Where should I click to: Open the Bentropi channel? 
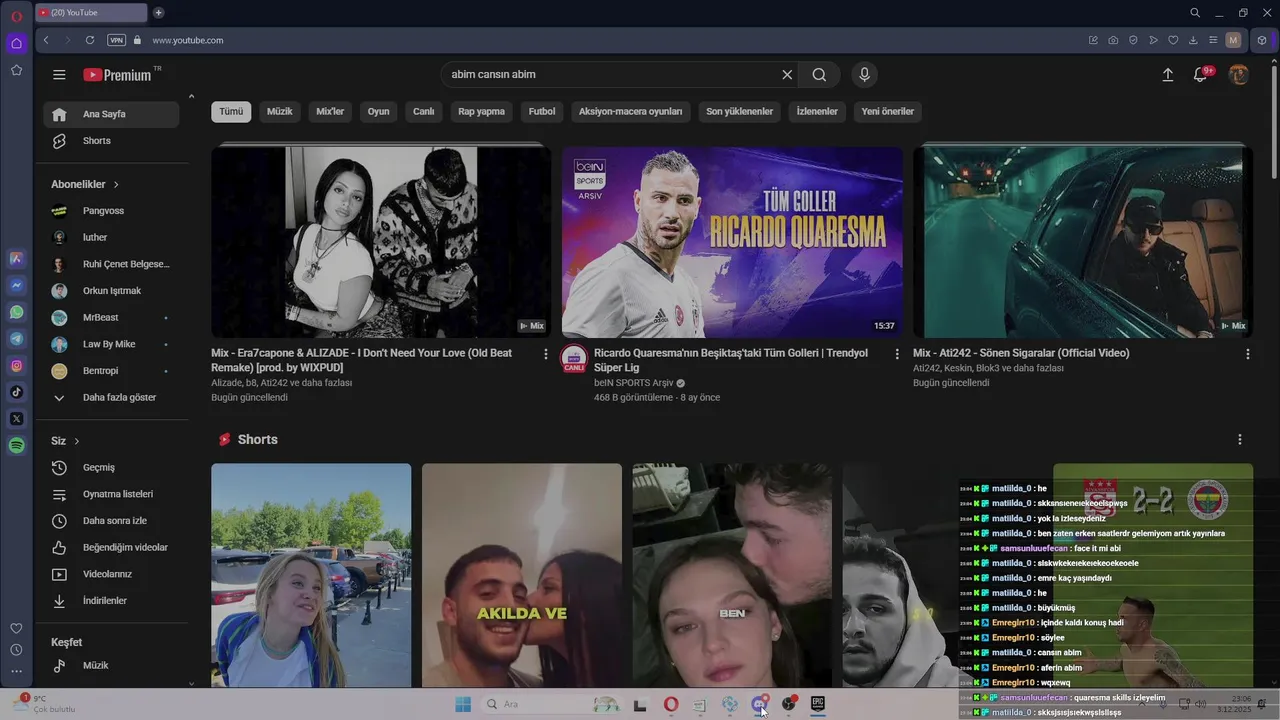(x=111, y=371)
